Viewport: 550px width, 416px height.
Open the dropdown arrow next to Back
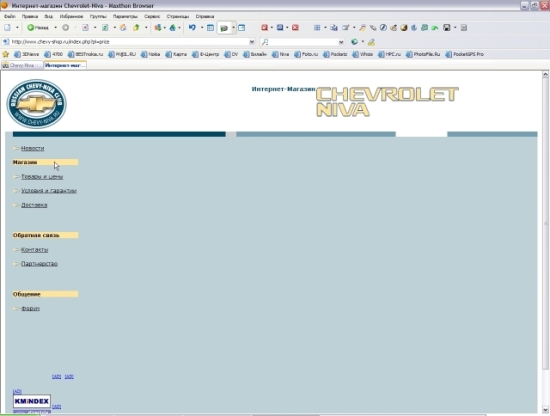pos(55,28)
